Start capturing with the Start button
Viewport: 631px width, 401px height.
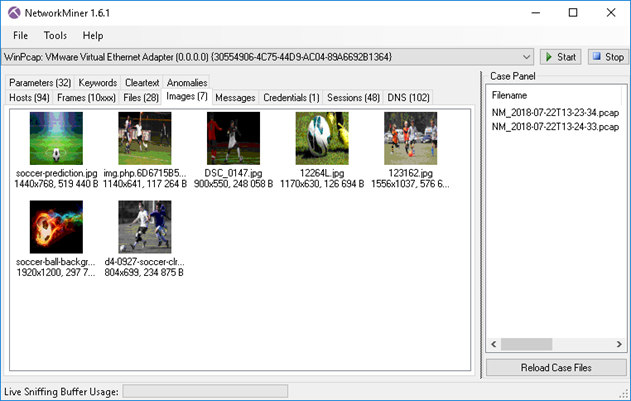coord(561,57)
